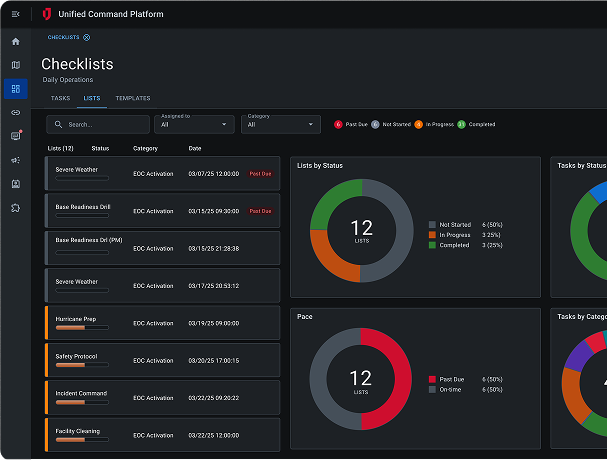607x461 pixels.
Task: Go to Home in the sidebar
Action: [15, 41]
